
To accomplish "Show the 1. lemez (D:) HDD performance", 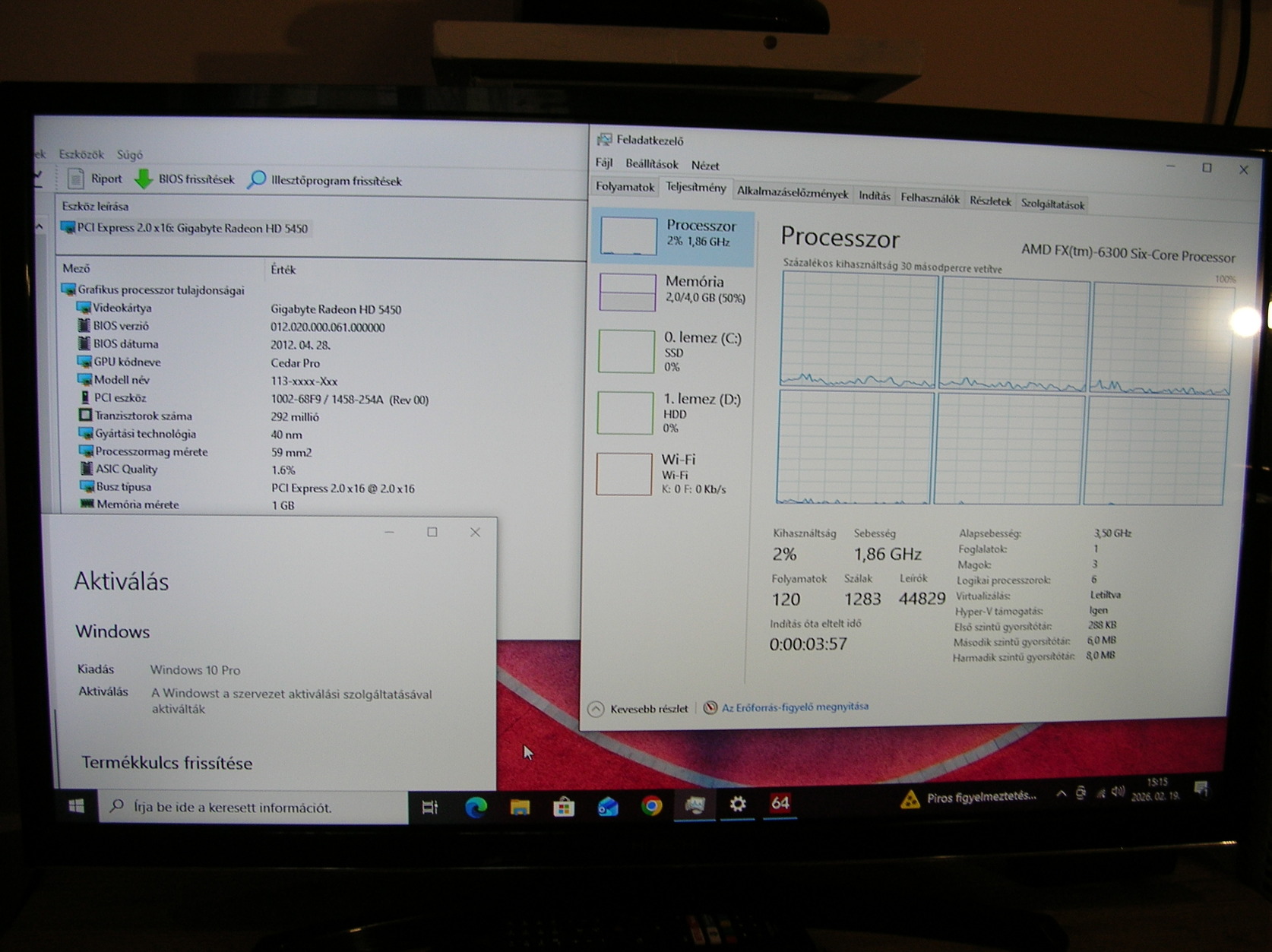I will coord(669,413).
